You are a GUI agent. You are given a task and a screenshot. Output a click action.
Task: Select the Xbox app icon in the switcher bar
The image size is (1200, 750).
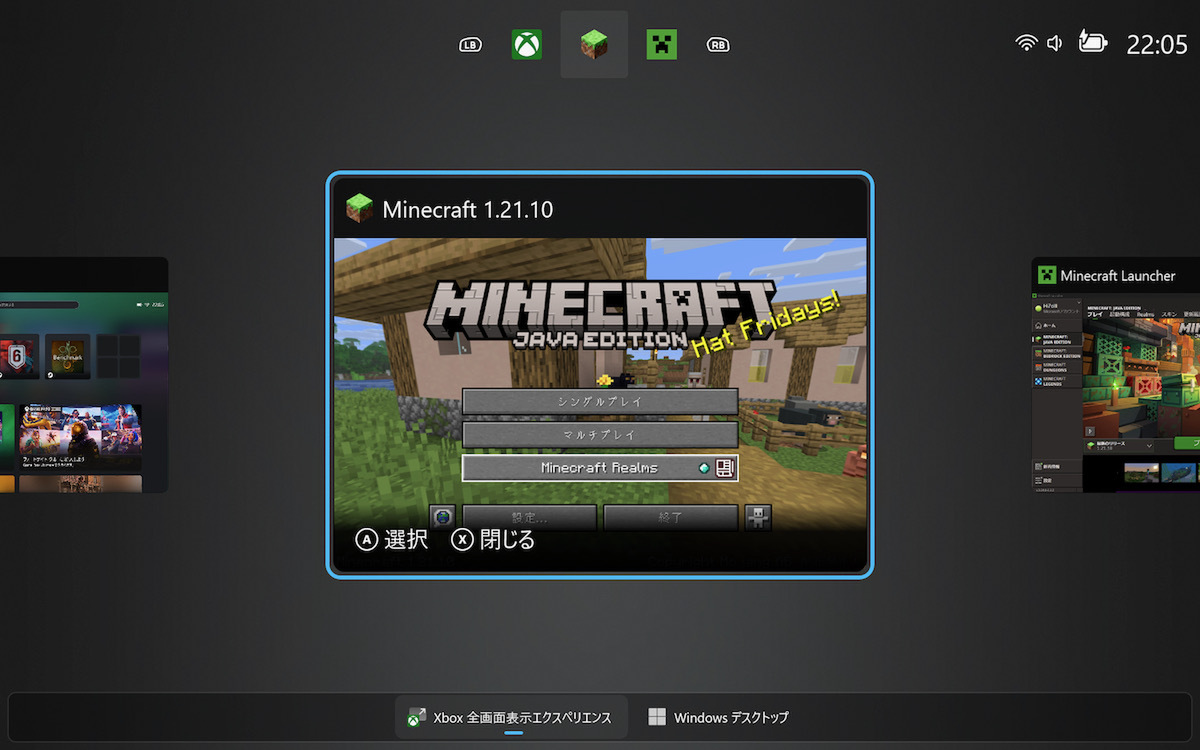(x=527, y=44)
